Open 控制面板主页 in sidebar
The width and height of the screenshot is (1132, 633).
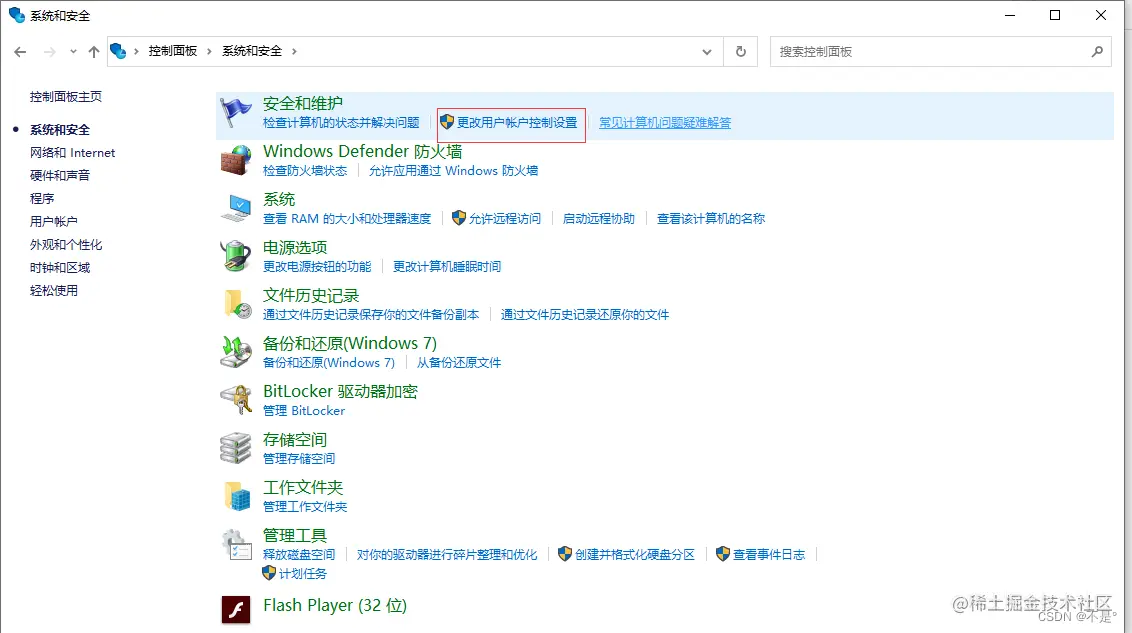[x=66, y=97]
